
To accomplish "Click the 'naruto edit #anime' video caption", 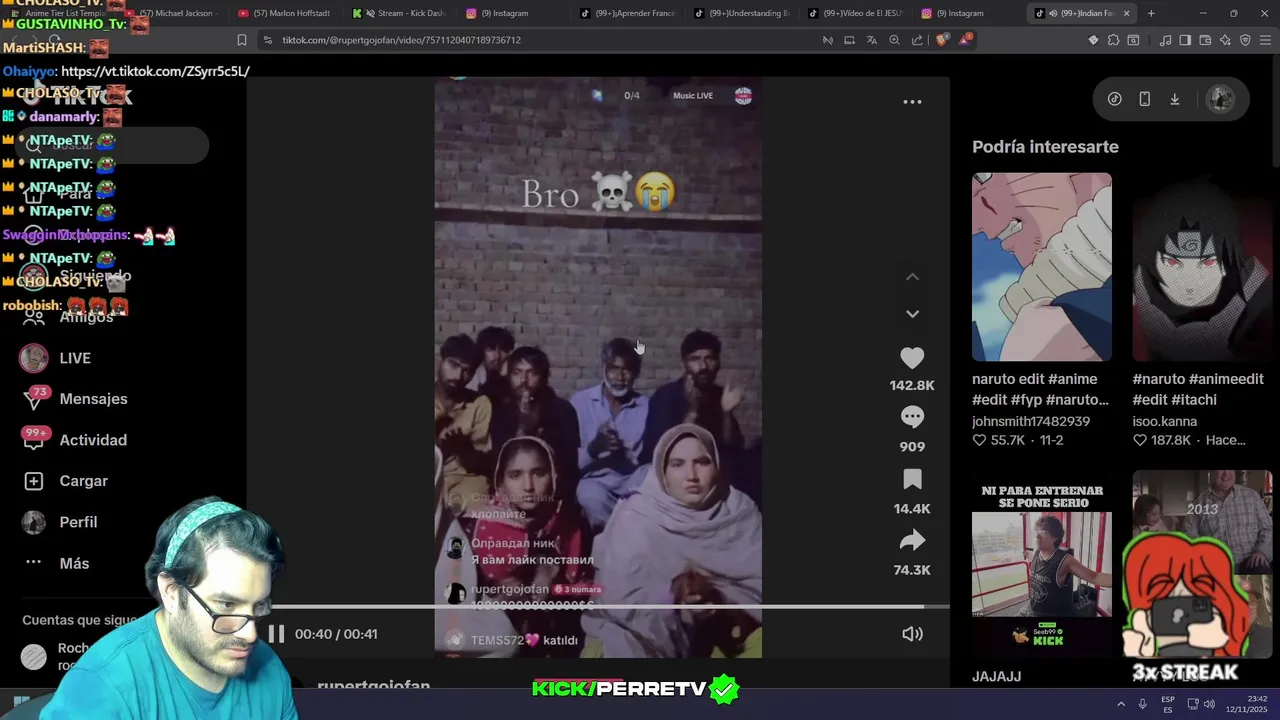I will coord(1040,389).
